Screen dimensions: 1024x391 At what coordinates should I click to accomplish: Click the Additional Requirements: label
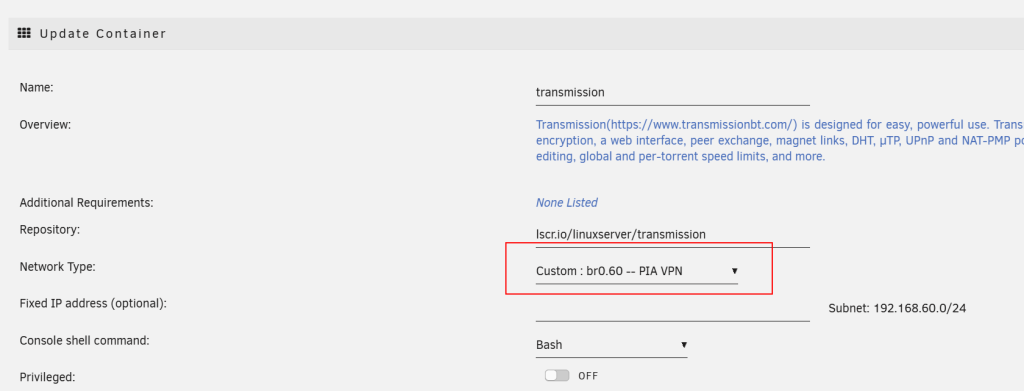click(x=86, y=203)
